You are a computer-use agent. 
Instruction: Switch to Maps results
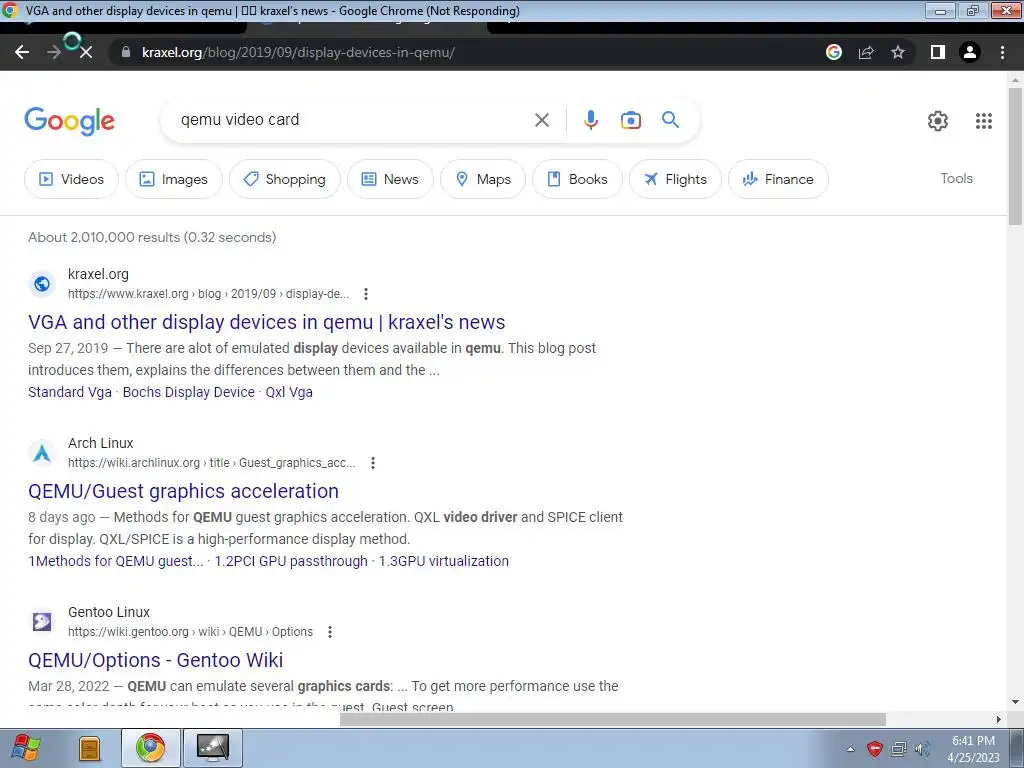pyautogui.click(x=483, y=179)
